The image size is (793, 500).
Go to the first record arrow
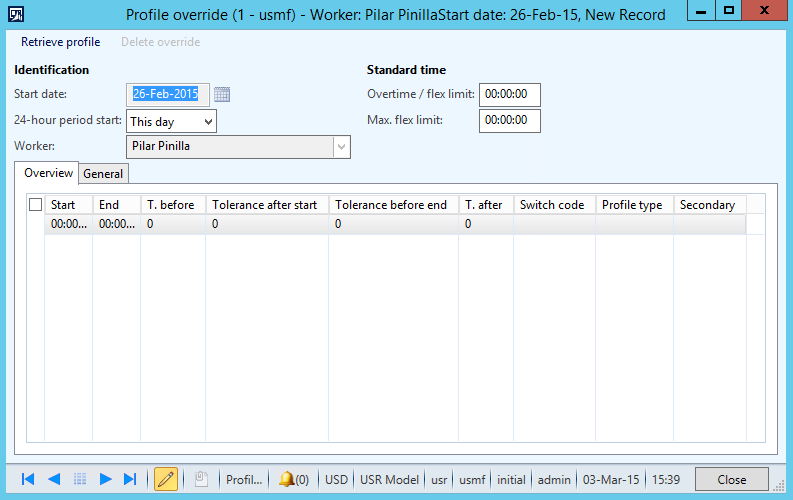click(28, 479)
